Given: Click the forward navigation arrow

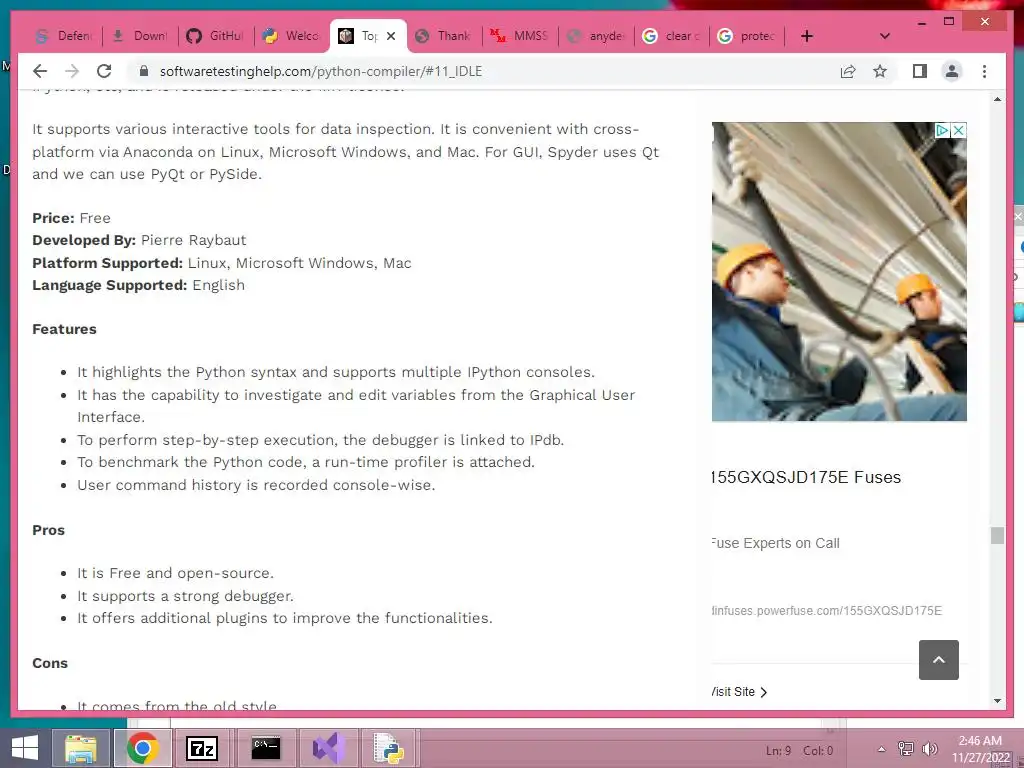Looking at the screenshot, I should (72, 71).
